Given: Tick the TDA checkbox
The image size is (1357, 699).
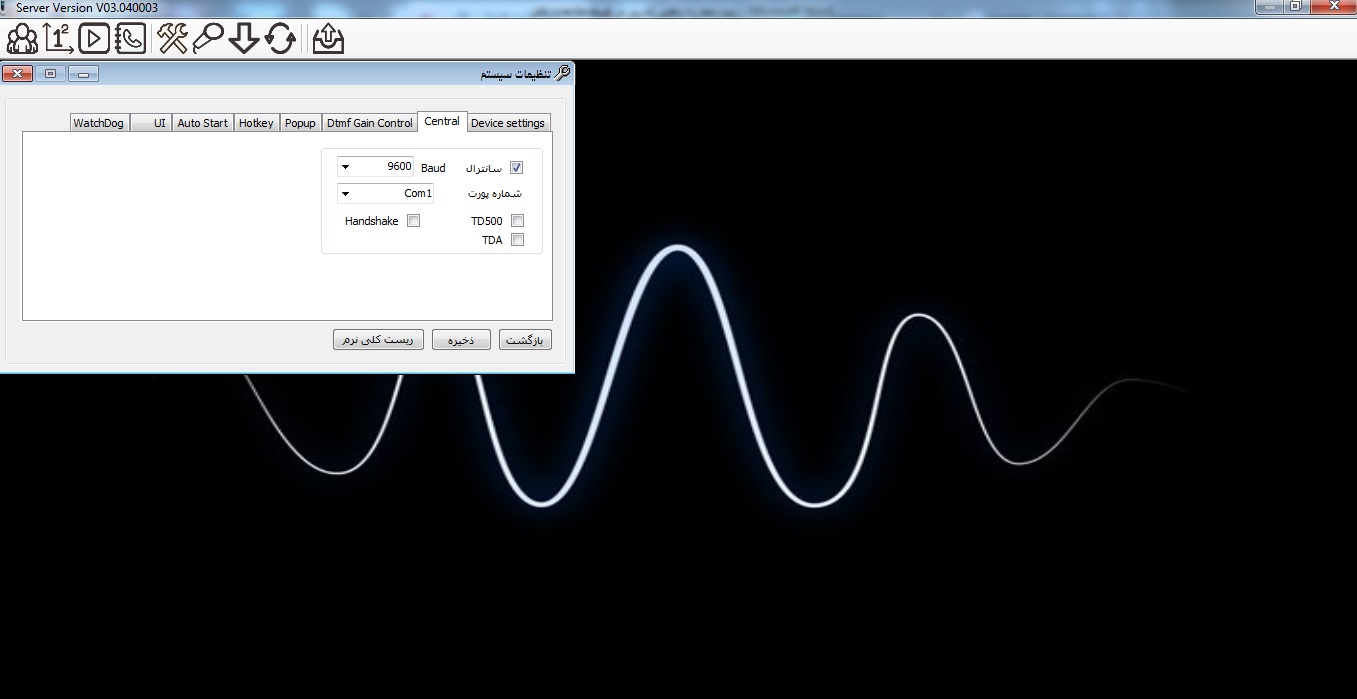Looking at the screenshot, I should [517, 240].
